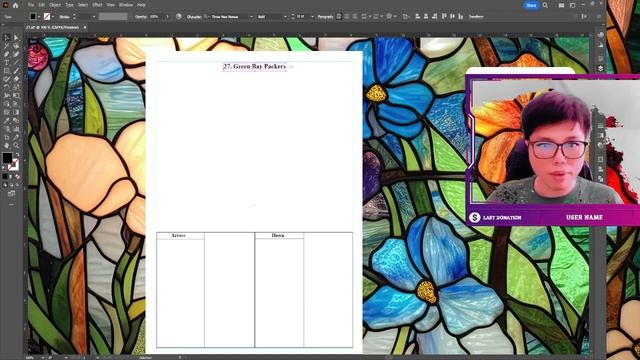Click the 'Across' column header text
This screenshot has height=360, width=640.
click(x=179, y=236)
